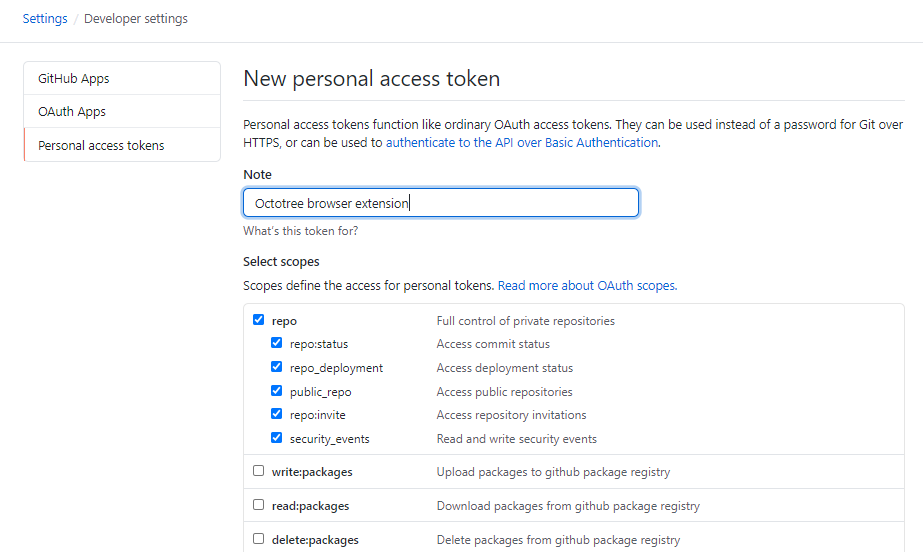Focus the Note text field
This screenshot has width=923, height=552.
pos(441,203)
